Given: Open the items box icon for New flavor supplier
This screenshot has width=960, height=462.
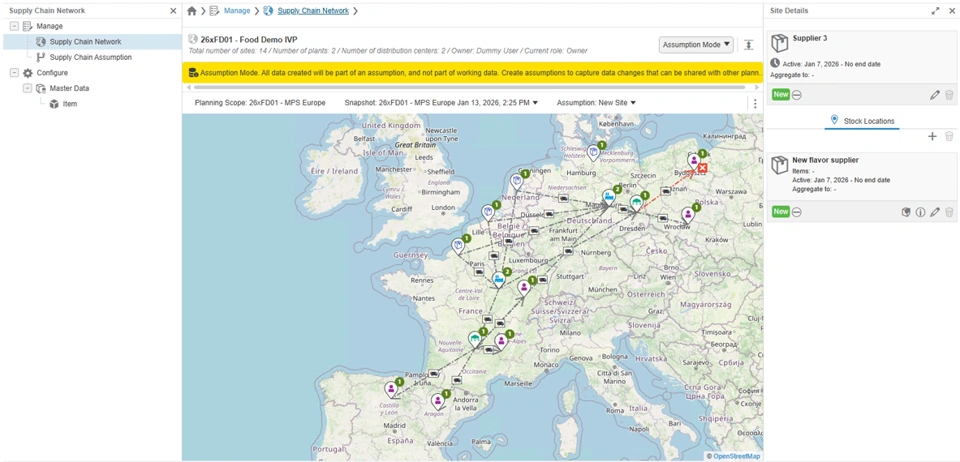Looking at the screenshot, I should tap(906, 212).
